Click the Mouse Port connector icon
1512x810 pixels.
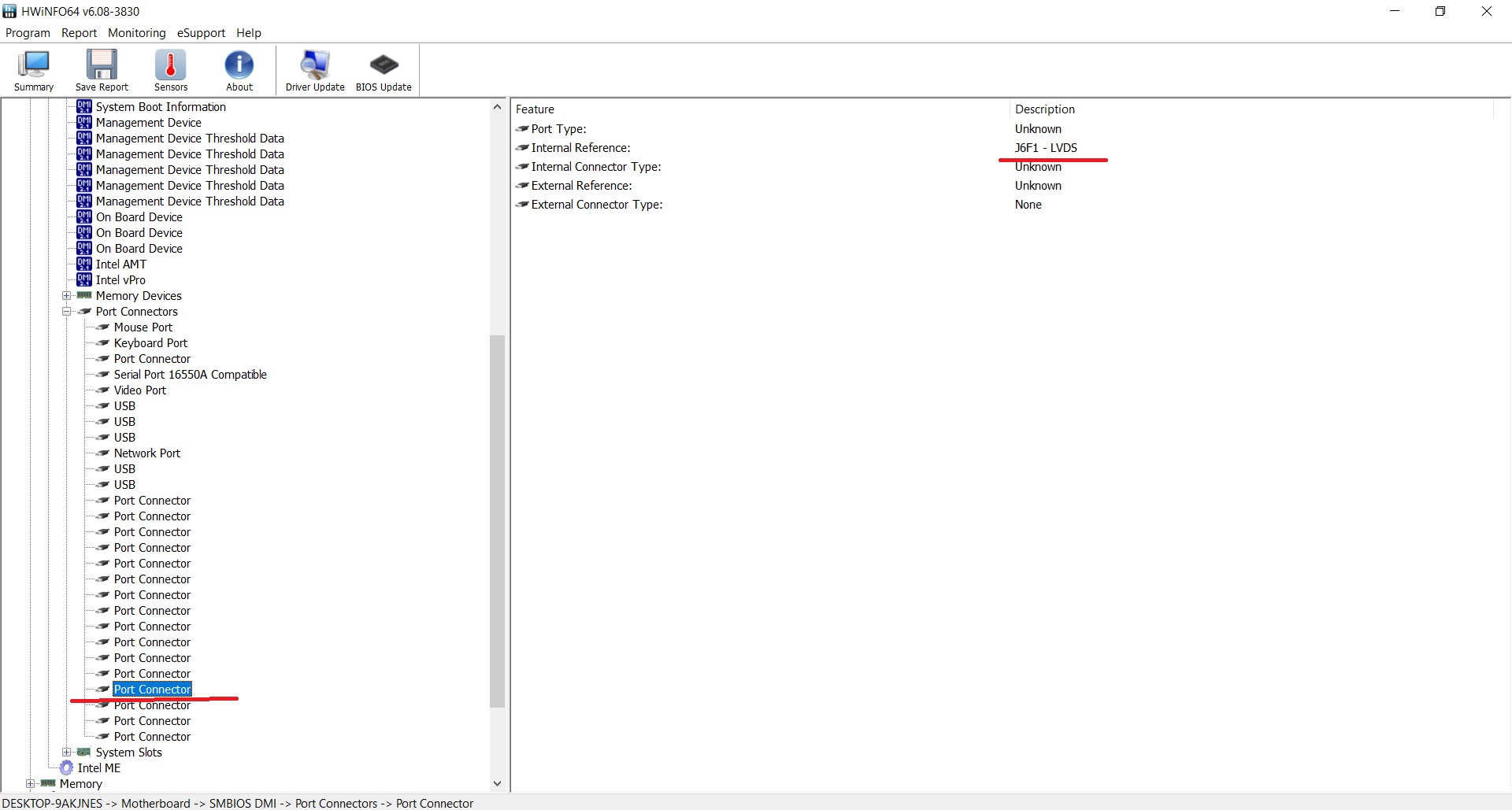pyautogui.click(x=102, y=327)
